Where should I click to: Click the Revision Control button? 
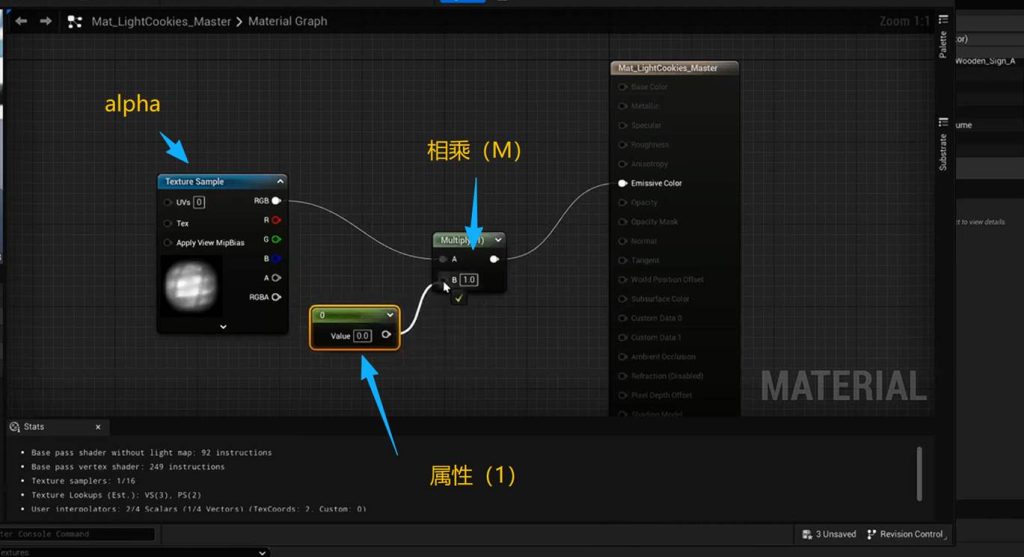tap(904, 534)
